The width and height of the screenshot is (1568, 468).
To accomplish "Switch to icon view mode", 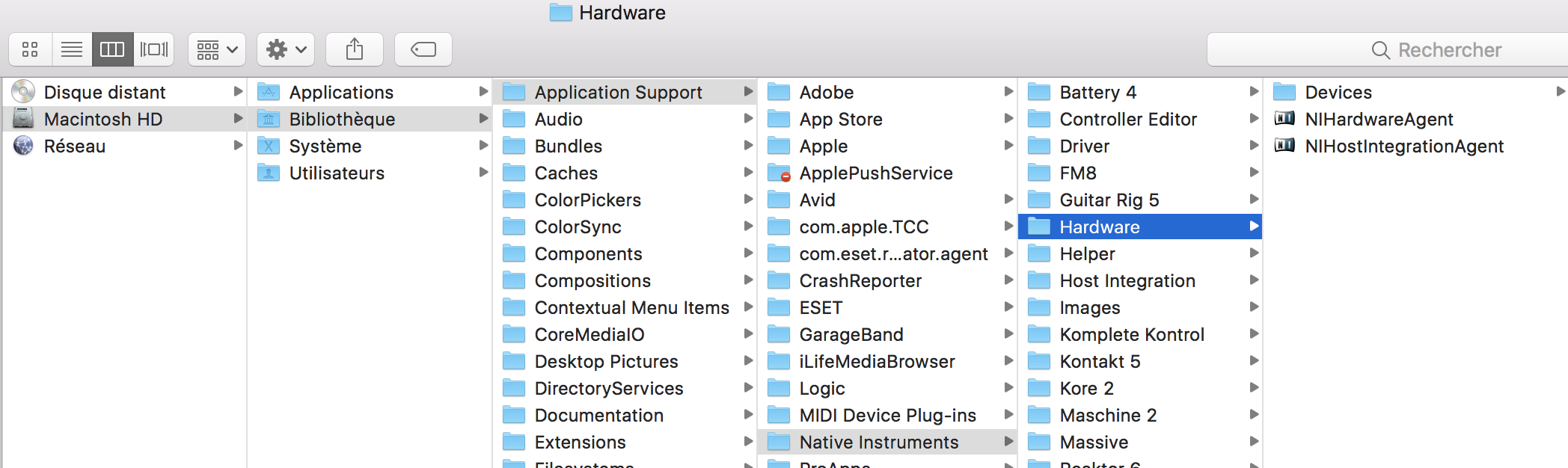I will tap(30, 49).
